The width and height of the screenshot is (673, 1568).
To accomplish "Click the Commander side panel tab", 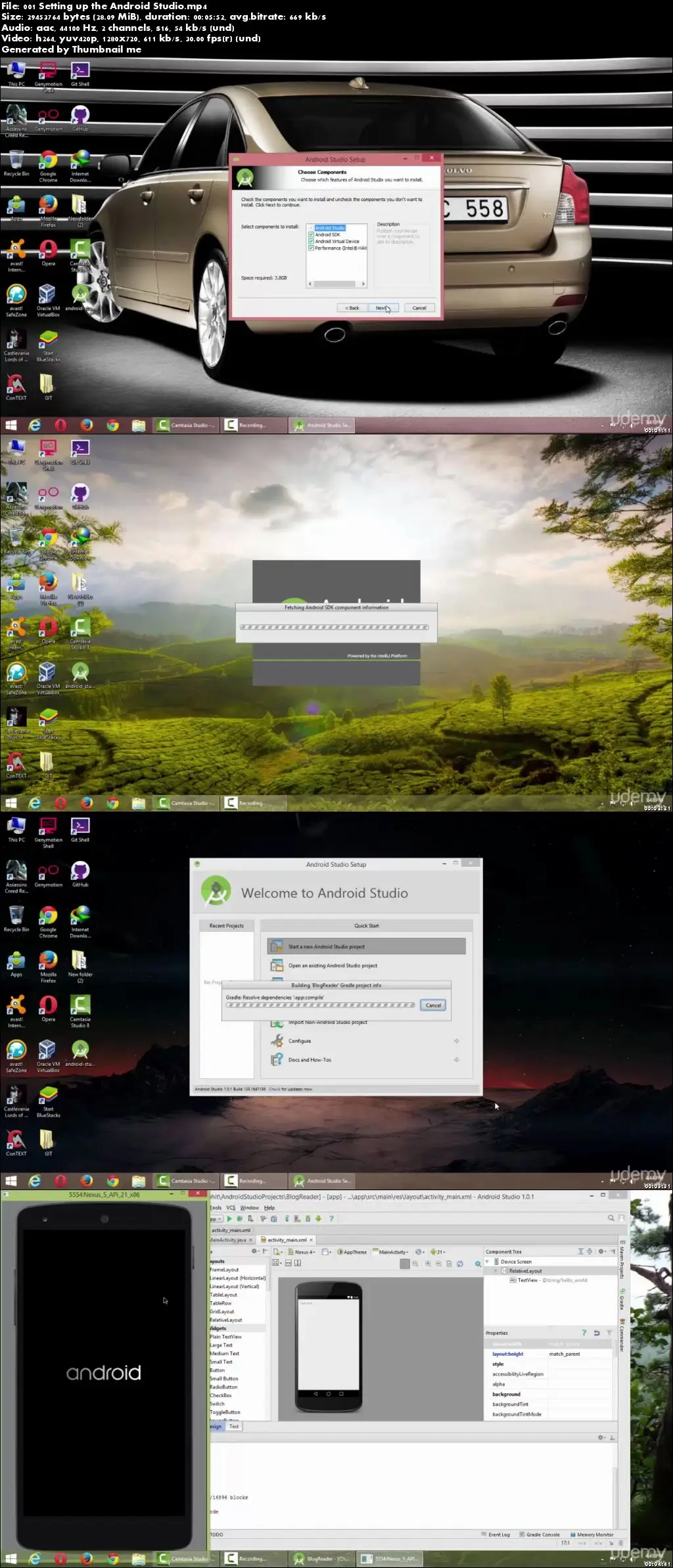I will pyautogui.click(x=622, y=1337).
